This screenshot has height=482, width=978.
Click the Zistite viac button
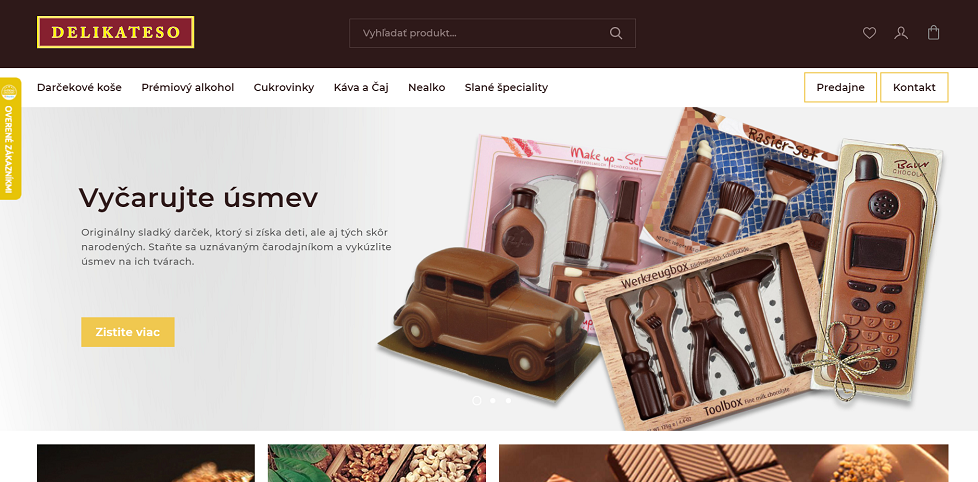pos(128,332)
